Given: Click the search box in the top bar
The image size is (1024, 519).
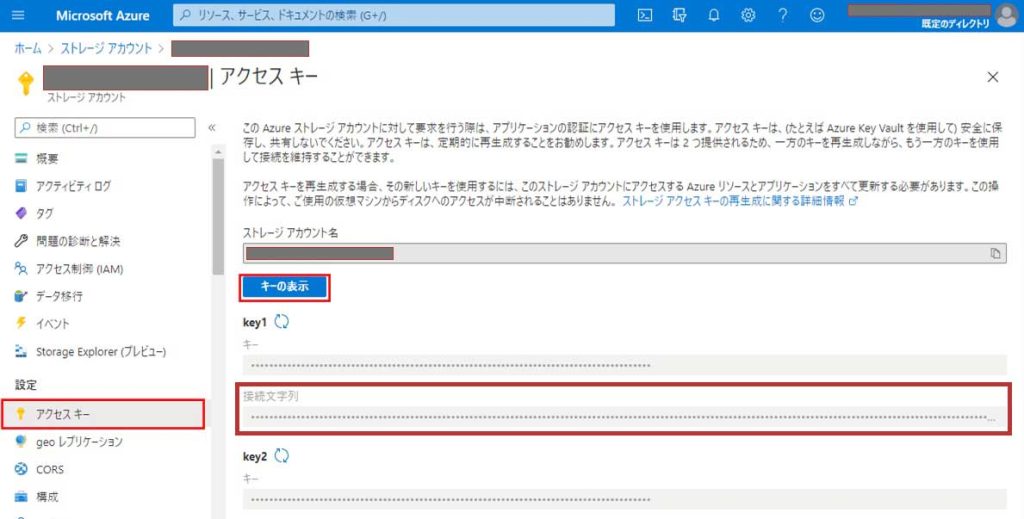Looking at the screenshot, I should [394, 15].
